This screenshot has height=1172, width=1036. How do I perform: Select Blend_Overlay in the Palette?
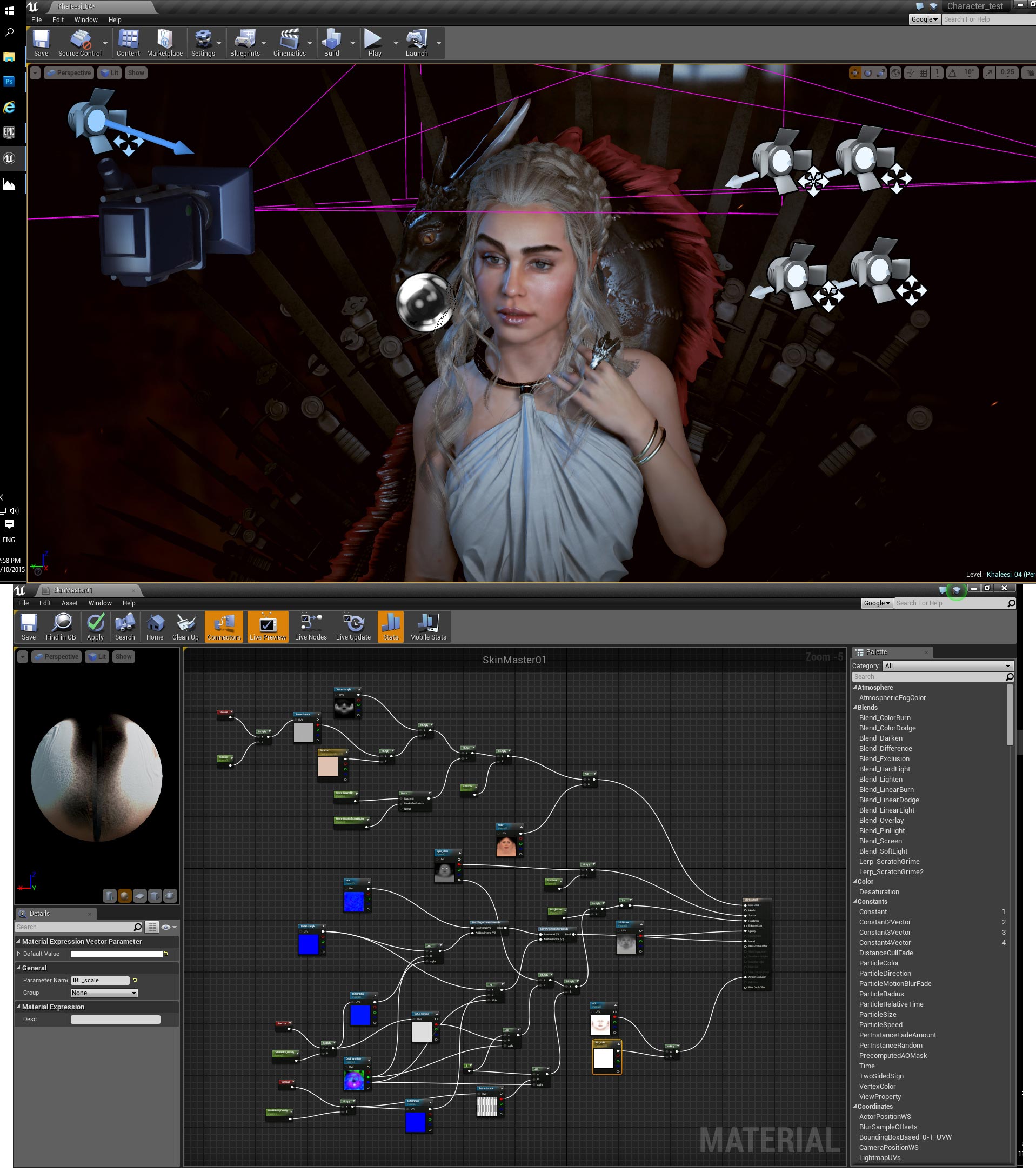[881, 820]
